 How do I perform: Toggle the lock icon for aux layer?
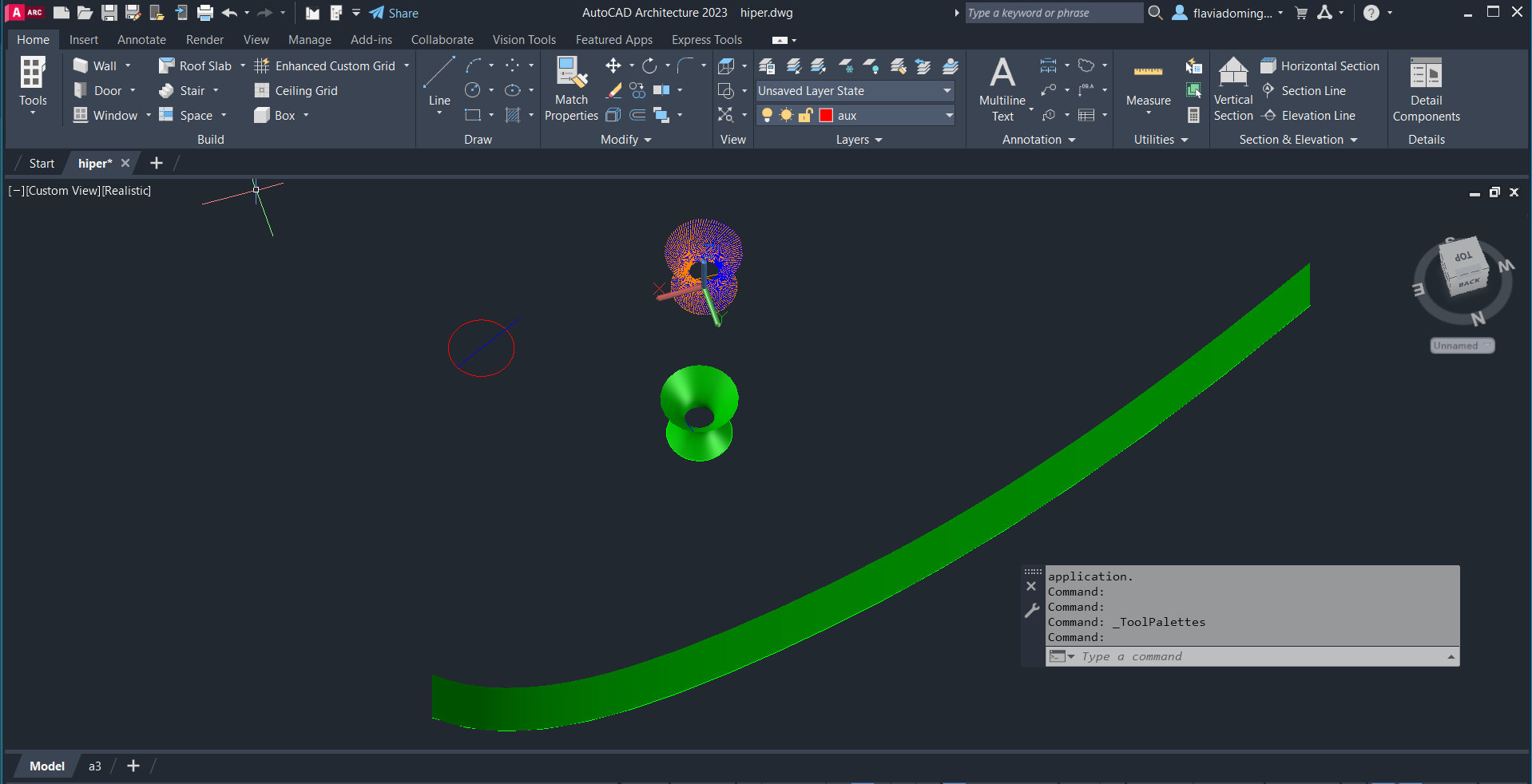(x=805, y=116)
